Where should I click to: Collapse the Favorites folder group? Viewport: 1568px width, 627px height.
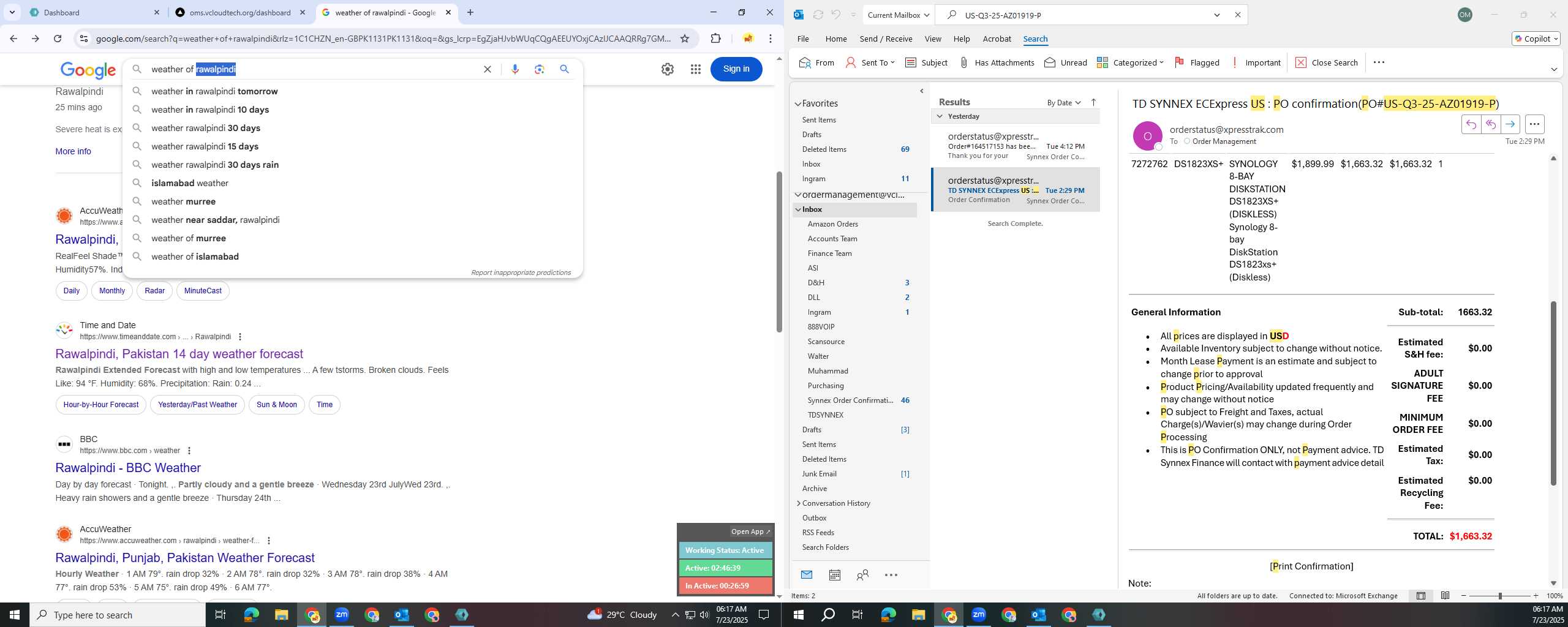coord(798,104)
